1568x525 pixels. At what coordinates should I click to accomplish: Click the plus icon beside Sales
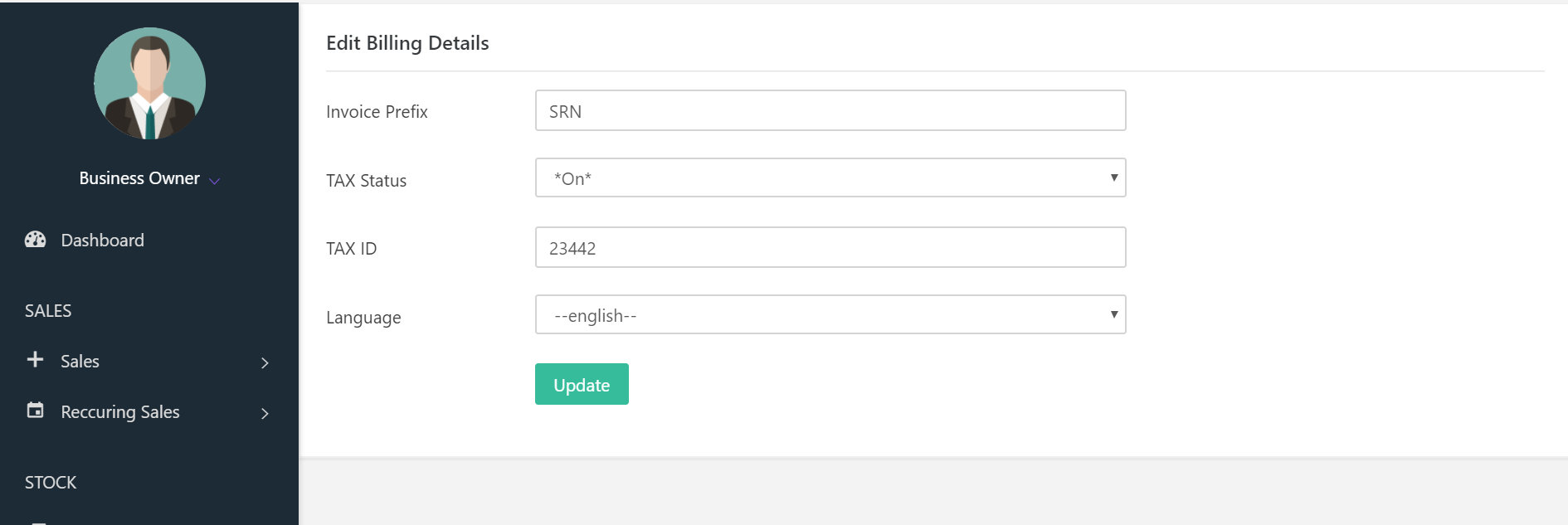point(35,360)
